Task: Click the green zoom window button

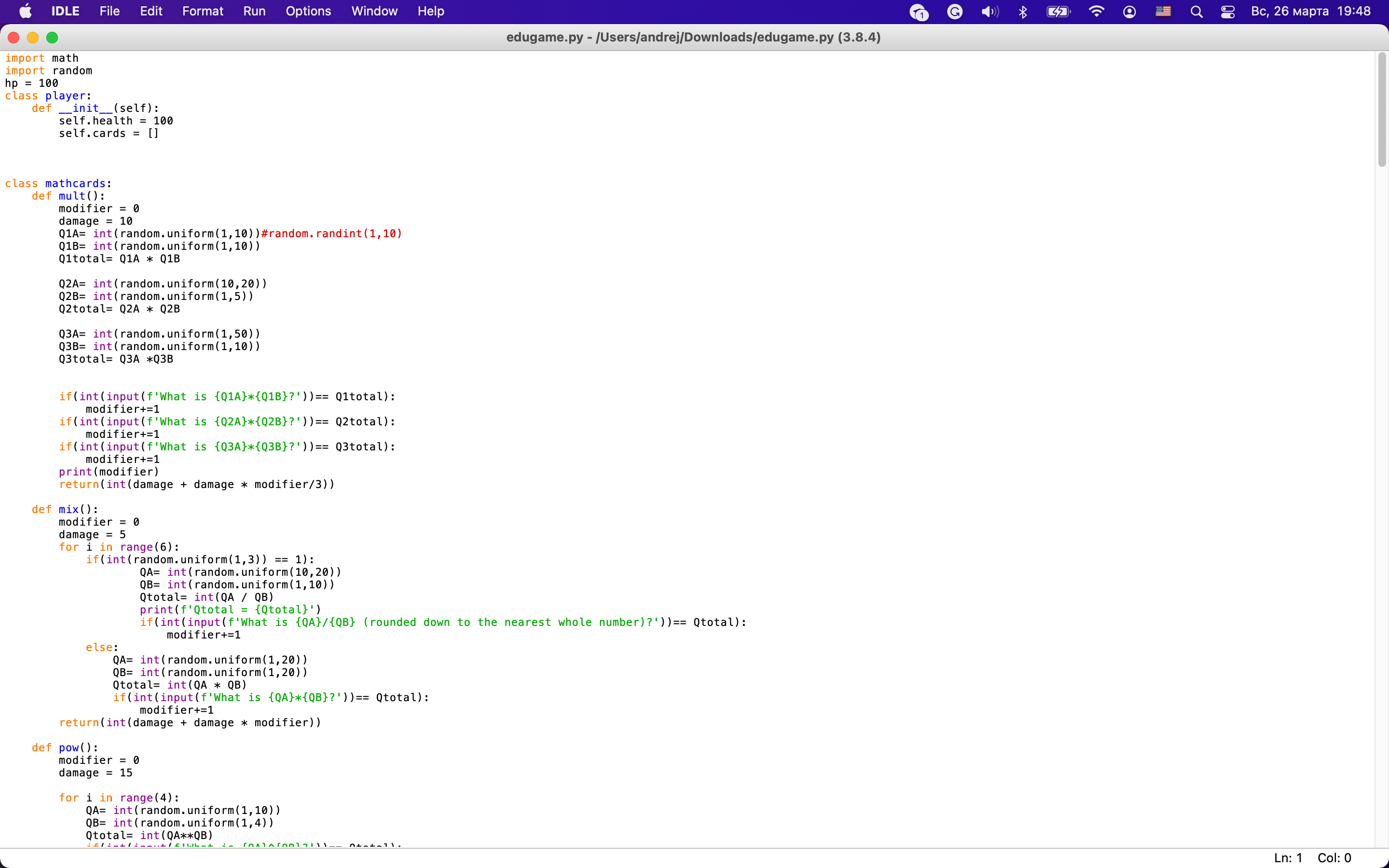Action: (52, 37)
